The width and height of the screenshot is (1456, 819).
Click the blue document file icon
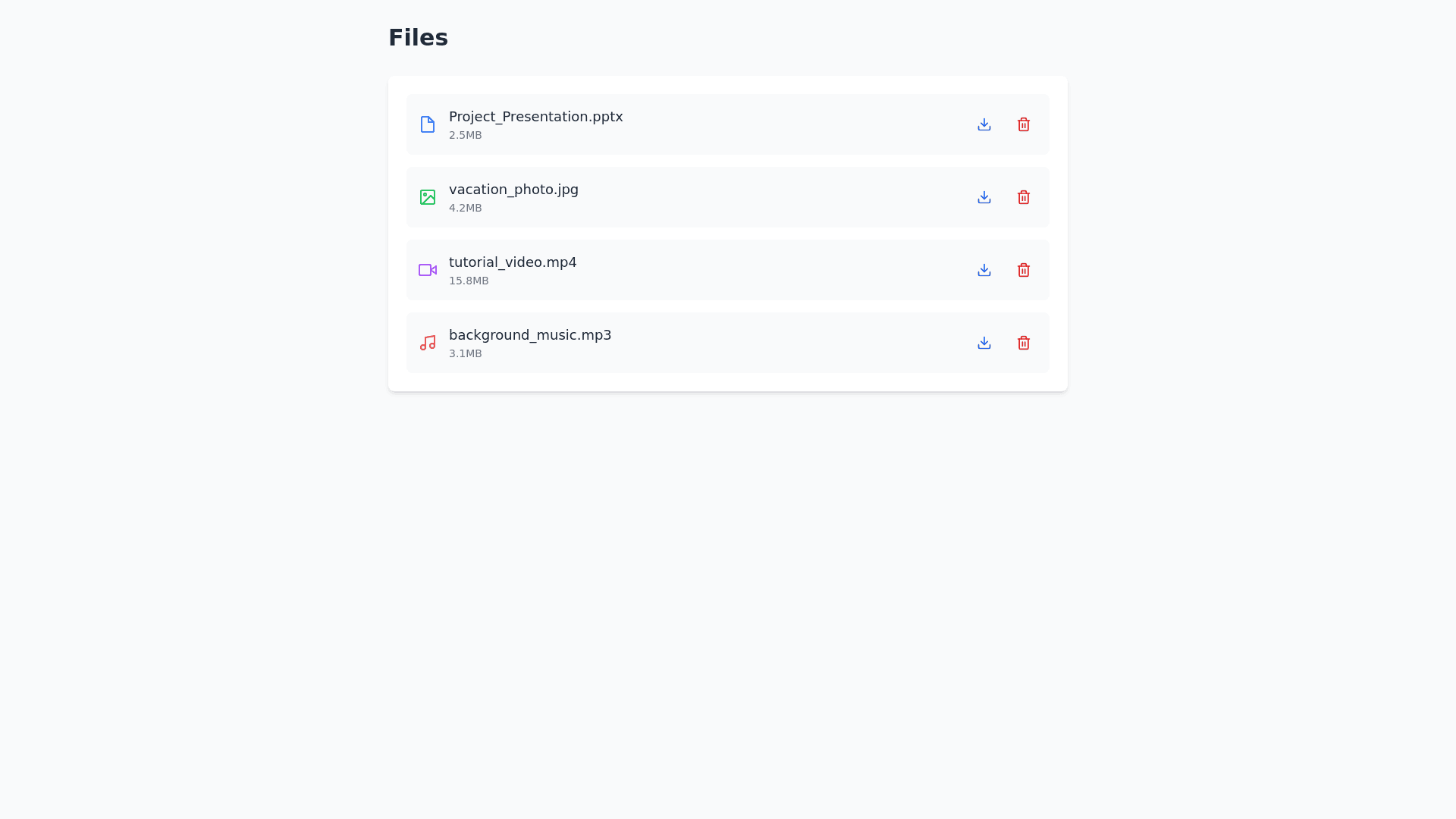(428, 124)
